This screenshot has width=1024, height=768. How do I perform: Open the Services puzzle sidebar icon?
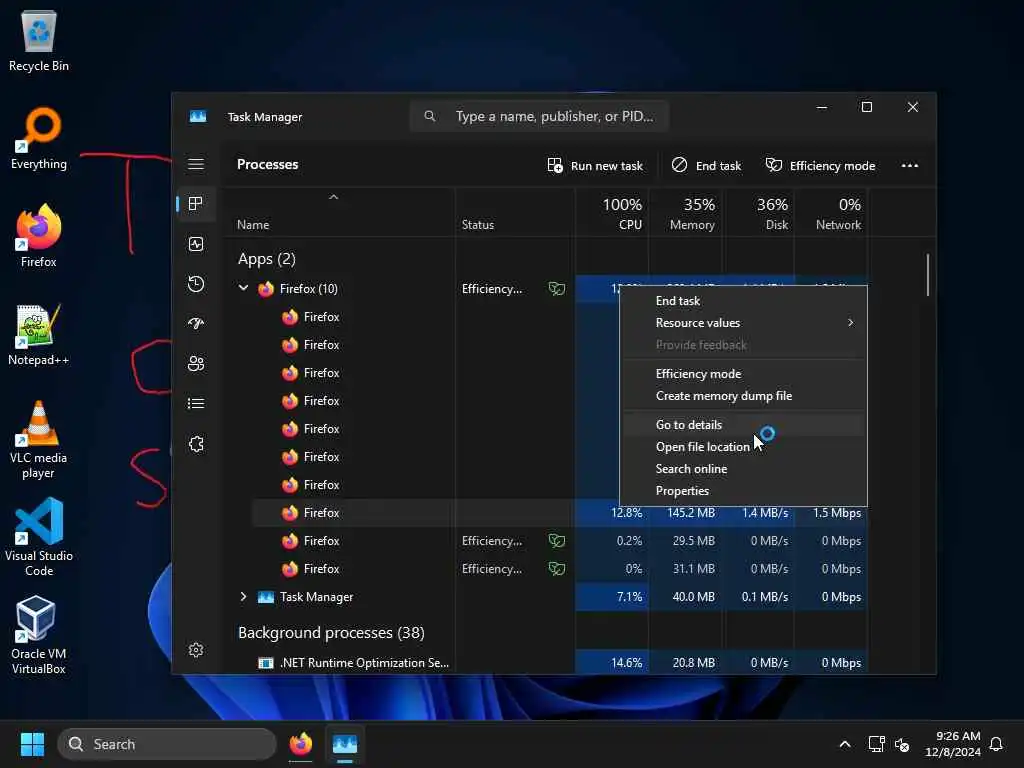click(x=196, y=444)
